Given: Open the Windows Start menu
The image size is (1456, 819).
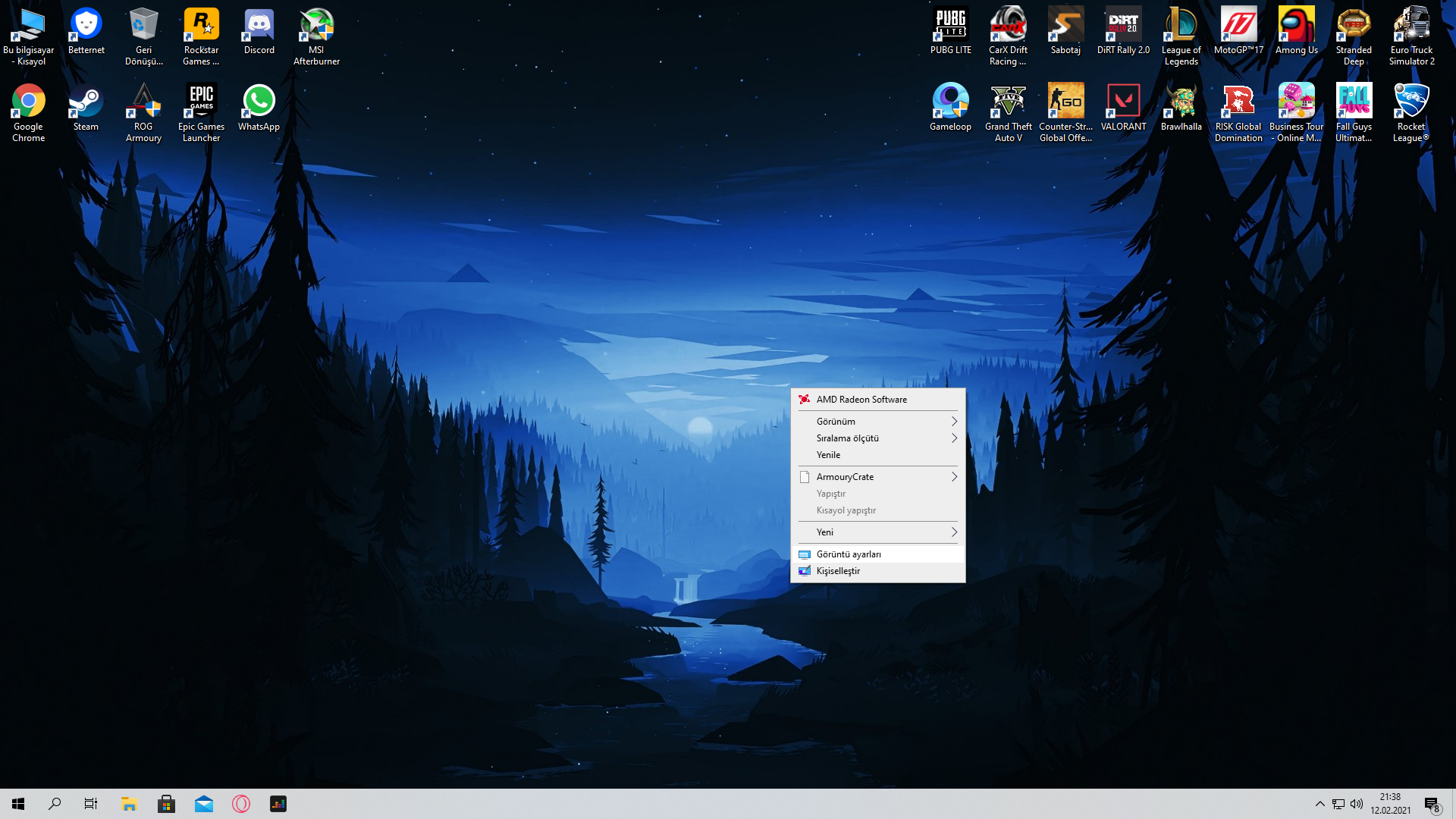Looking at the screenshot, I should [x=18, y=804].
